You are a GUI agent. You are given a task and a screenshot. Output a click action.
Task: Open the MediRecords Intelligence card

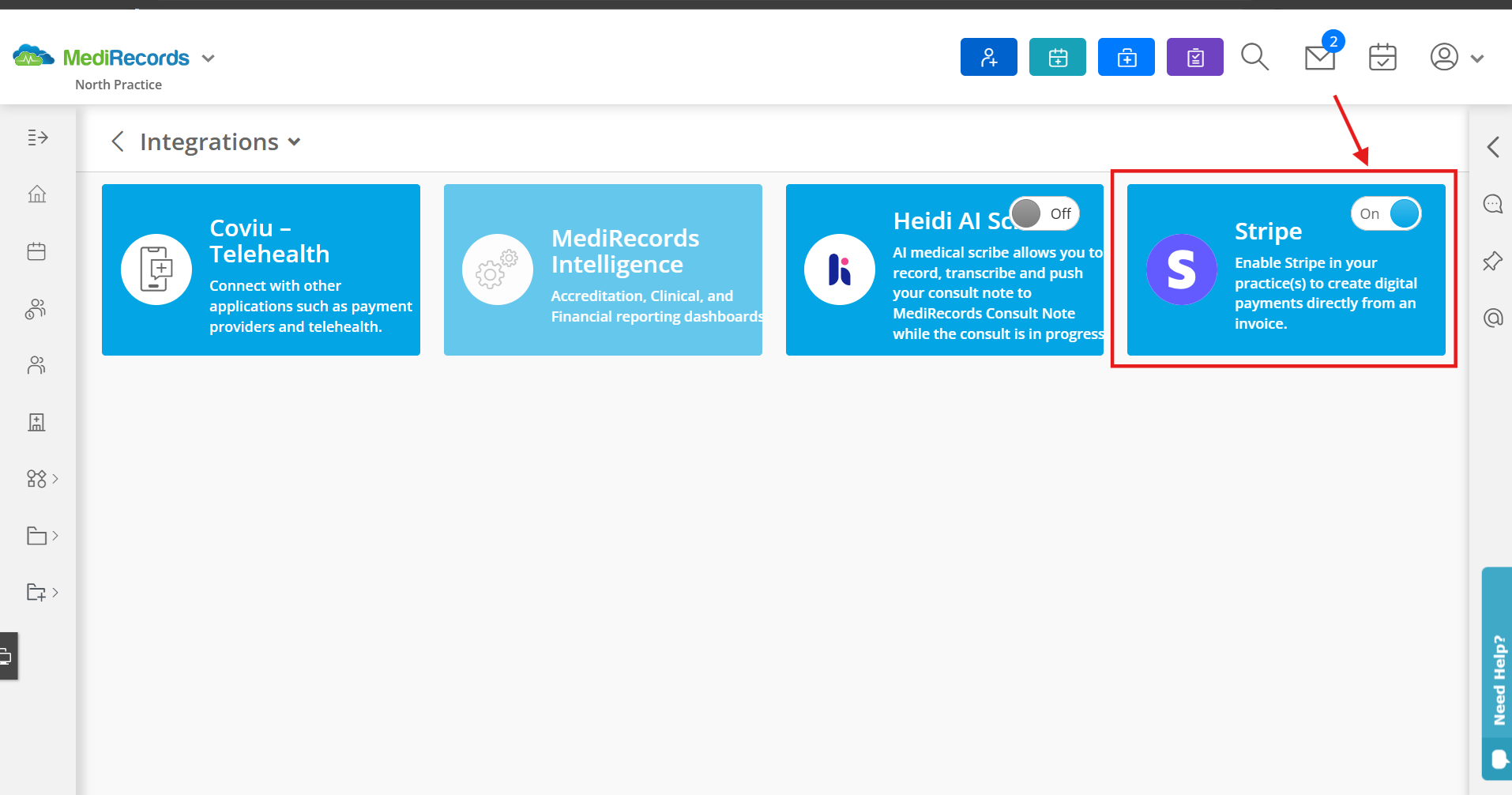tap(603, 269)
